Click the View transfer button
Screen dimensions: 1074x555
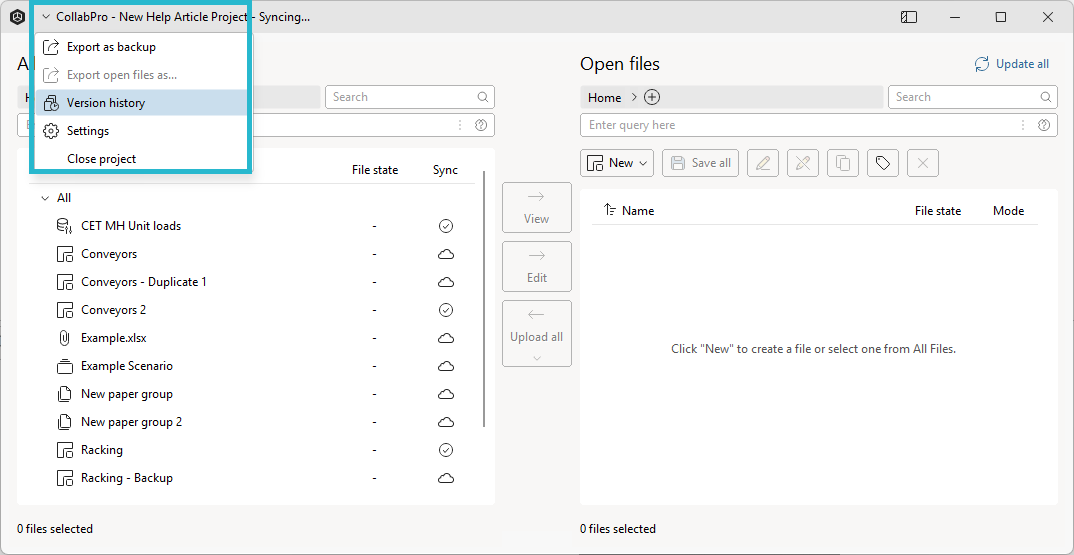[x=536, y=208]
